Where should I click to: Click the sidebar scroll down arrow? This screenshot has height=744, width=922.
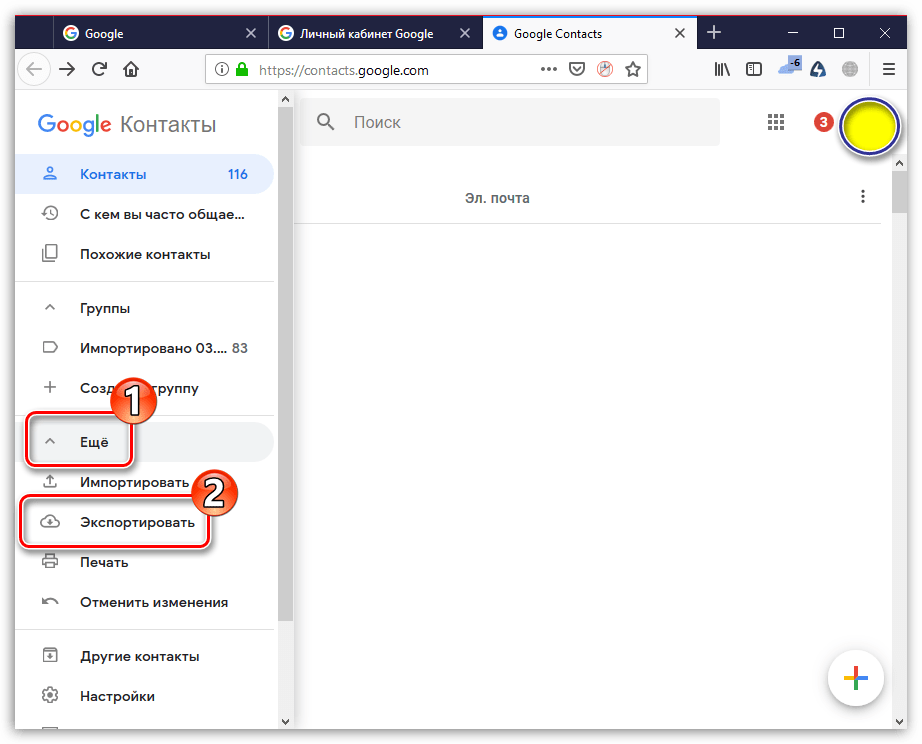click(x=285, y=721)
